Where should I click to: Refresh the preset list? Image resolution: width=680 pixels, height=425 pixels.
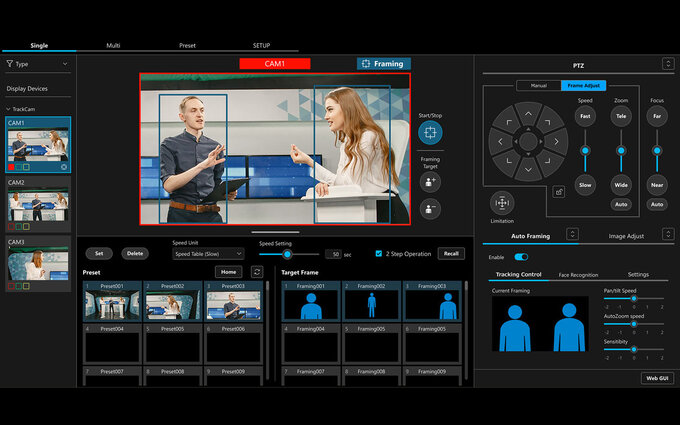(257, 272)
